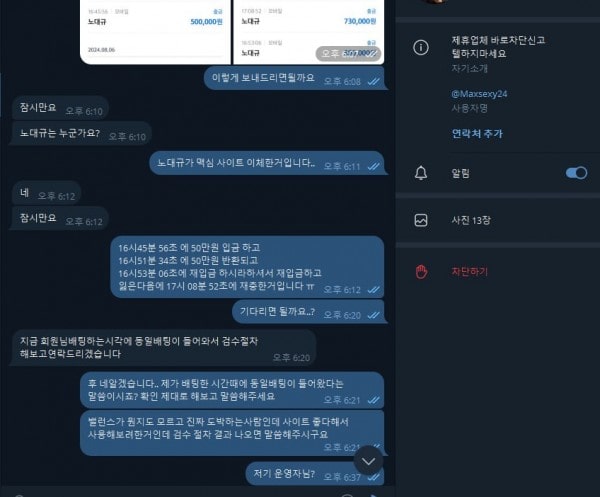
Task: Click the 저기 운영자님? message bubble
Action: [315, 474]
